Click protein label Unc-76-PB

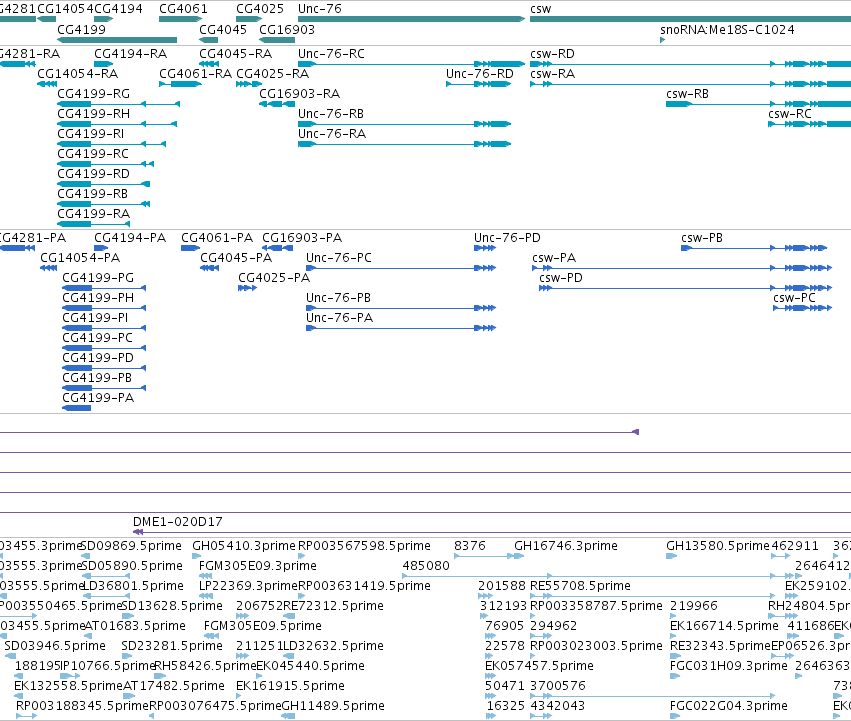click(x=339, y=299)
